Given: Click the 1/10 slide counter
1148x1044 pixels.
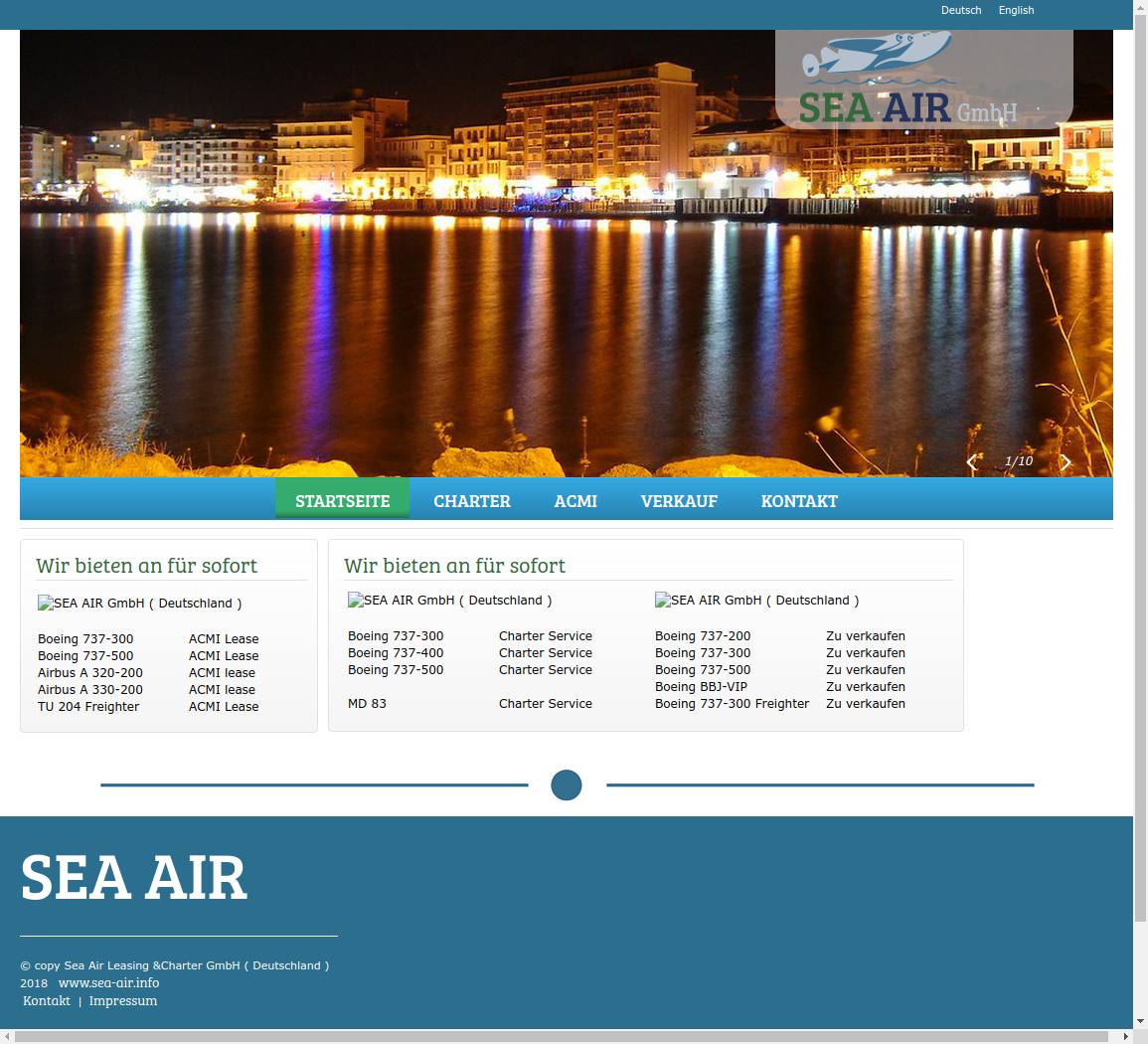Looking at the screenshot, I should point(1019,460).
